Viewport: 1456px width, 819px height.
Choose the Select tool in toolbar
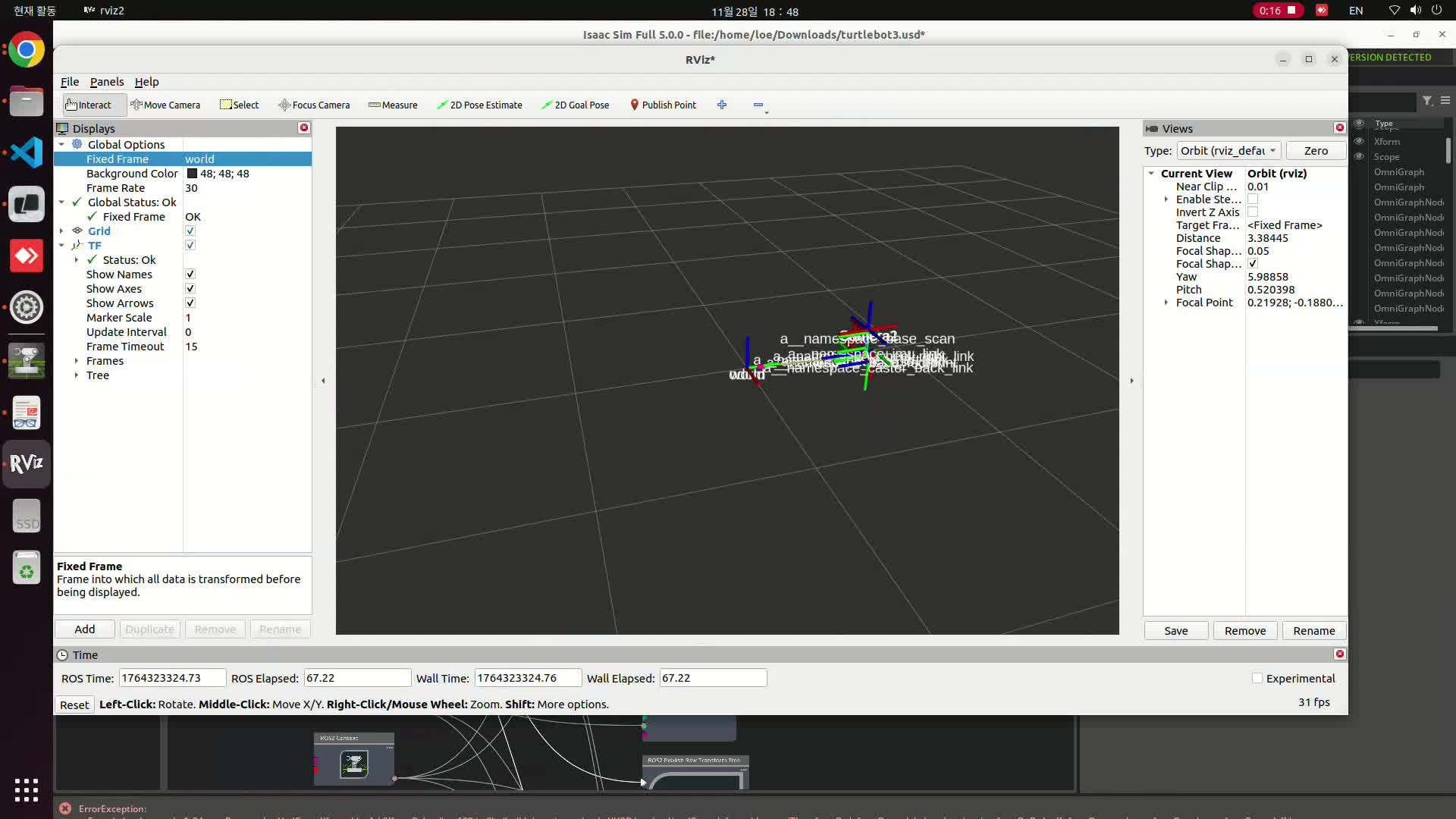click(x=239, y=105)
